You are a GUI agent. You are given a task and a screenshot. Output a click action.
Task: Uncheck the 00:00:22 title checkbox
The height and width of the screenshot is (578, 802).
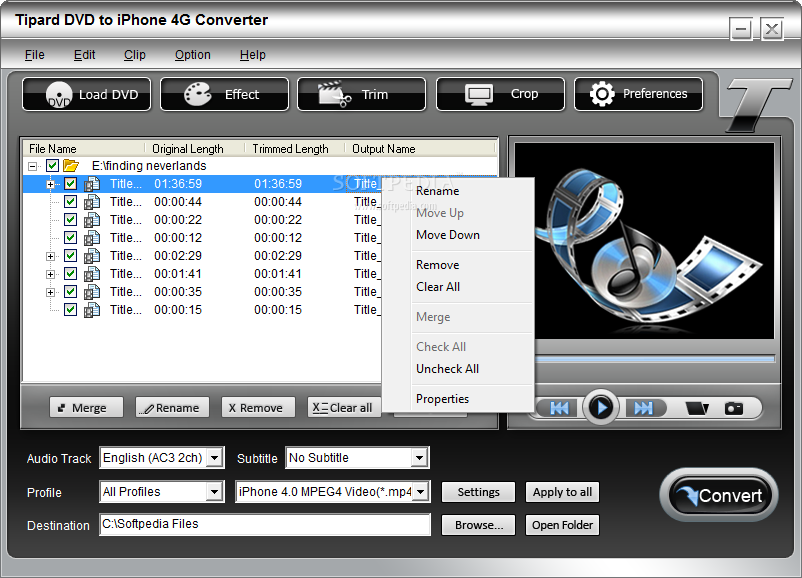71,219
